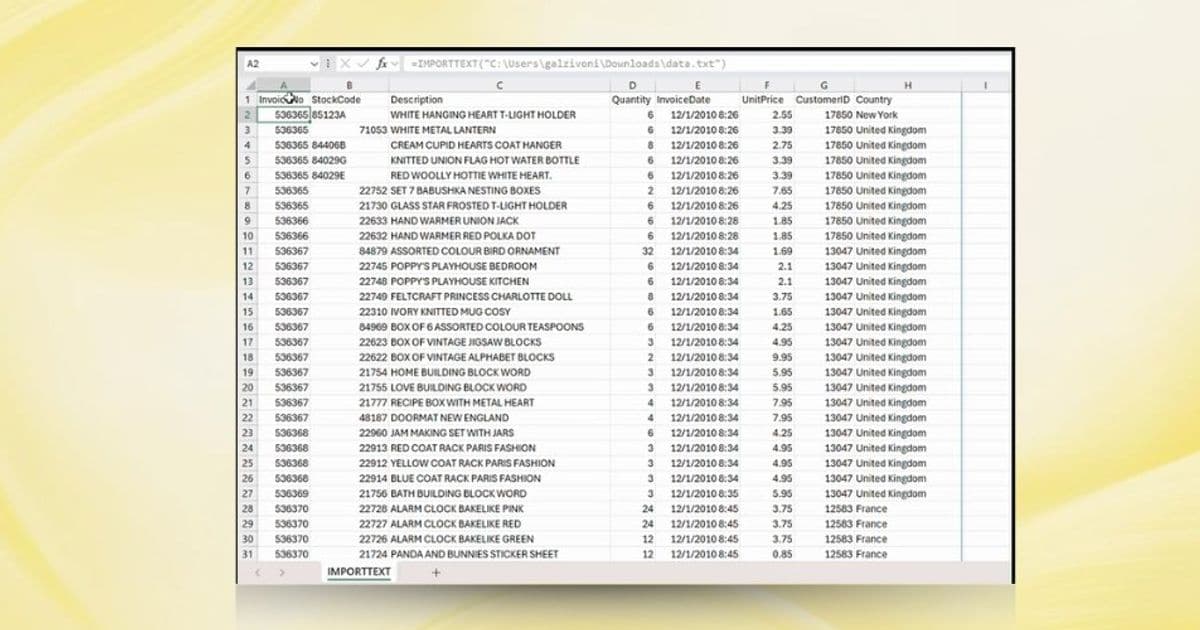
Task: Select the Insert Function (fx) icon
Action: point(382,63)
